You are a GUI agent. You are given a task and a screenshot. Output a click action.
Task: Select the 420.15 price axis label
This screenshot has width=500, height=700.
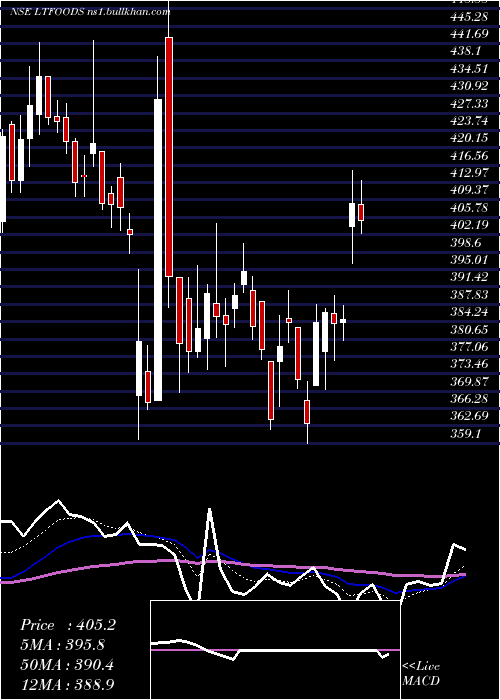[x=469, y=138]
